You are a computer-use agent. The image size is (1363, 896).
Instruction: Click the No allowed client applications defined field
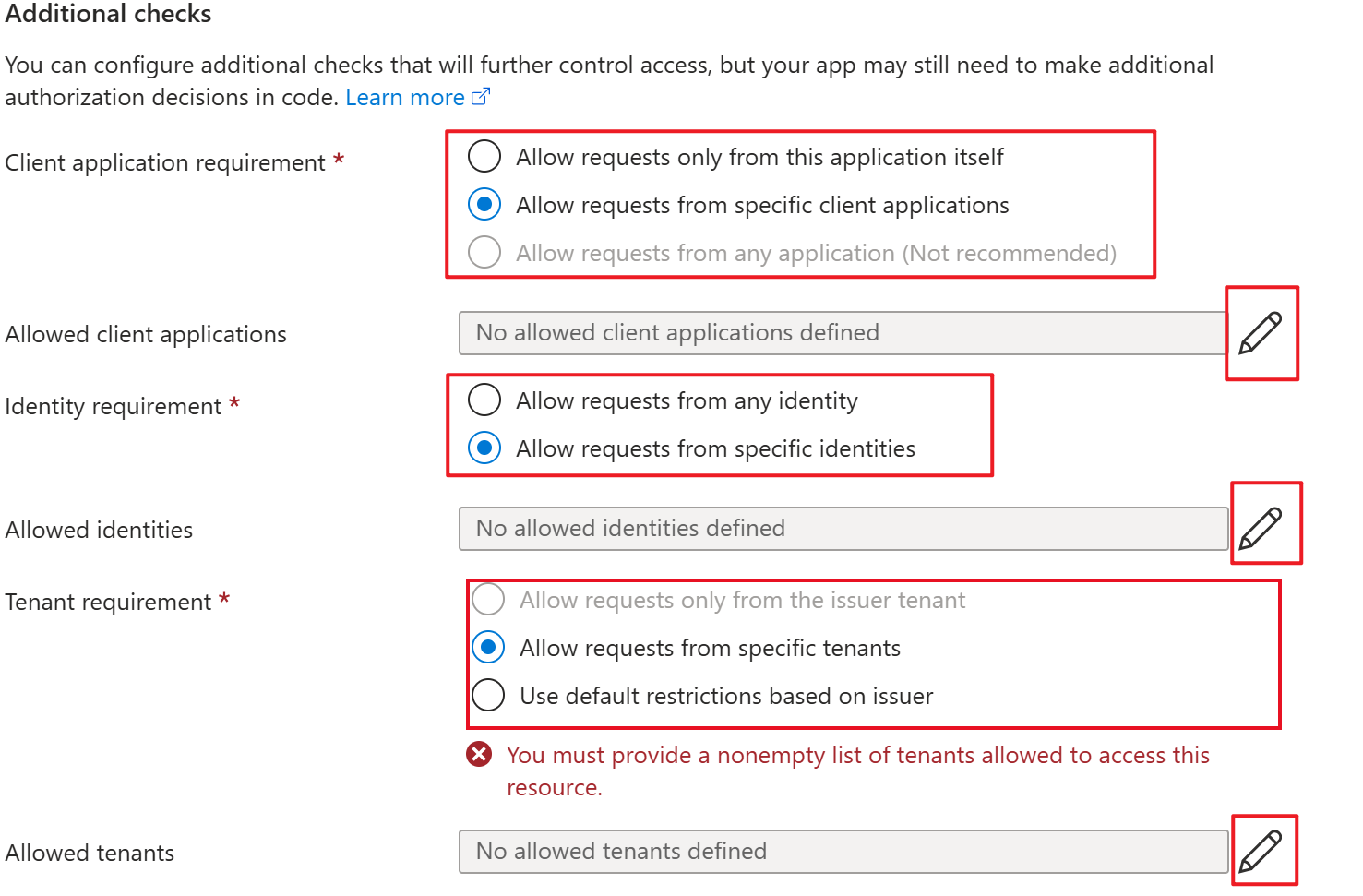[842, 333]
